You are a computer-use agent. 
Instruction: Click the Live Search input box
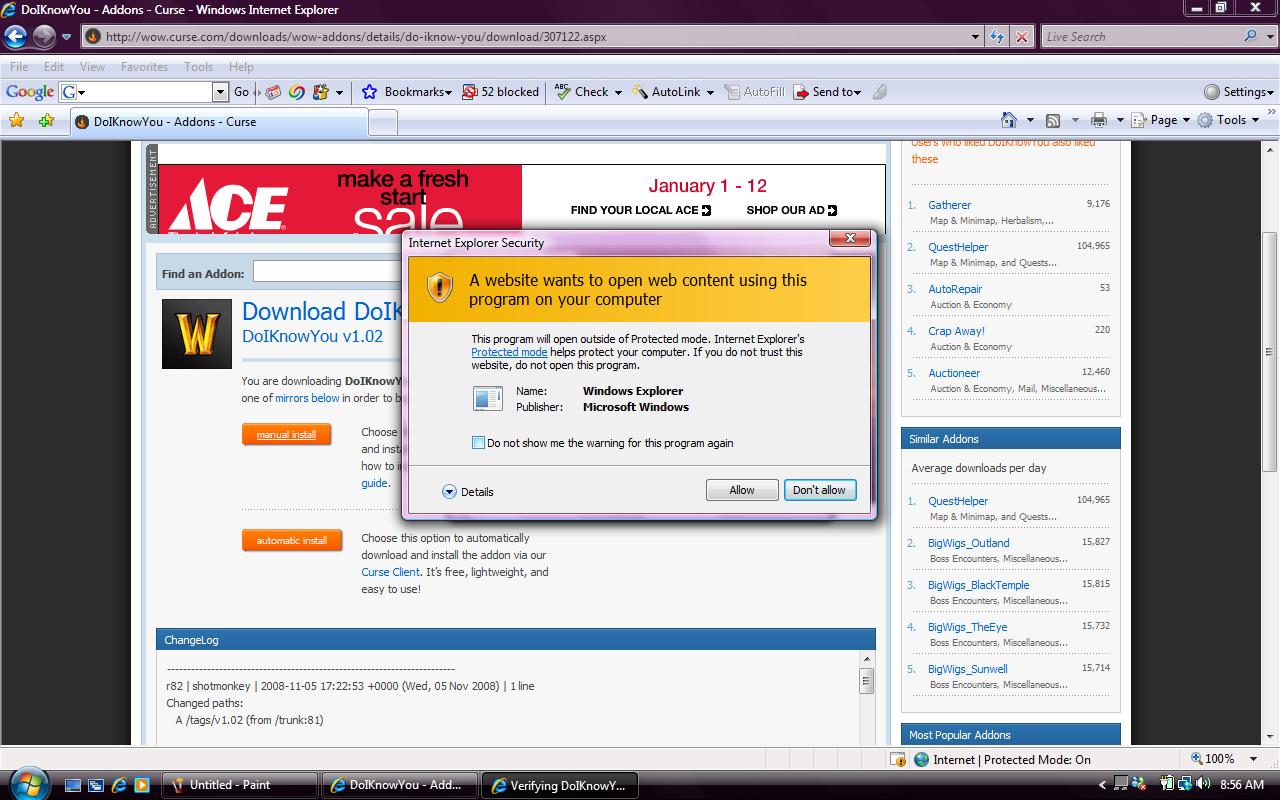click(1140, 37)
